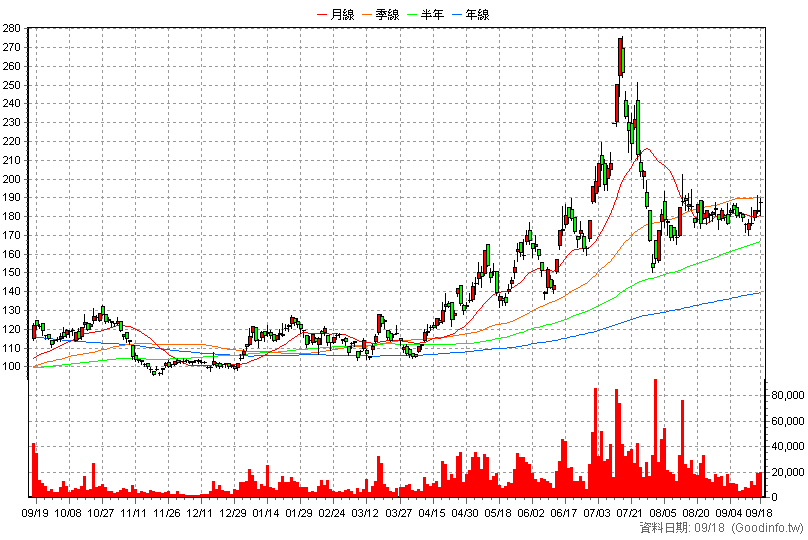Click the 80,000 volume axis label
The width and height of the screenshot is (808, 540).
(787, 395)
